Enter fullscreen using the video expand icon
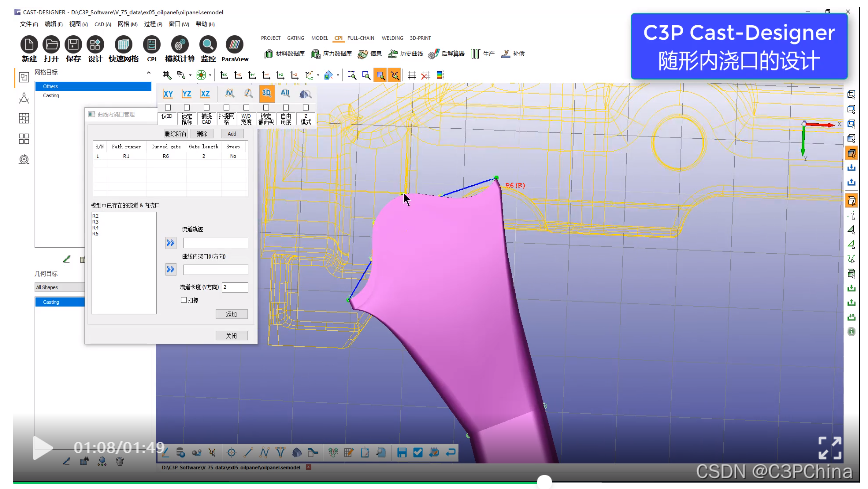Viewport: 868px width, 489px height. coord(830,447)
